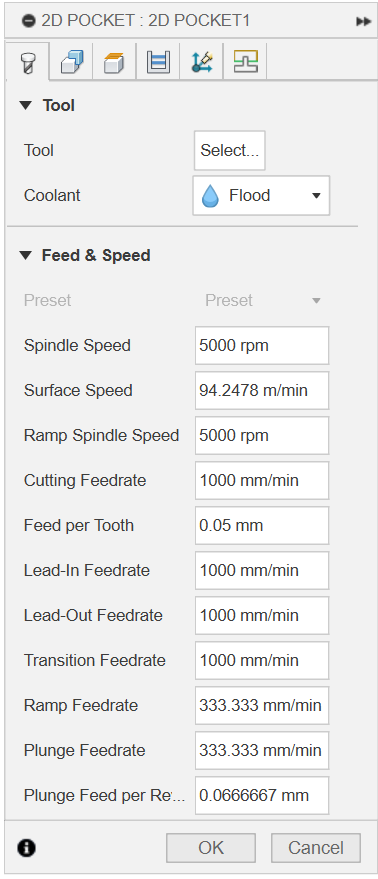Open the Coolant dropdown
Image resolution: width=378 pixels, height=879 pixels.
coord(261,196)
